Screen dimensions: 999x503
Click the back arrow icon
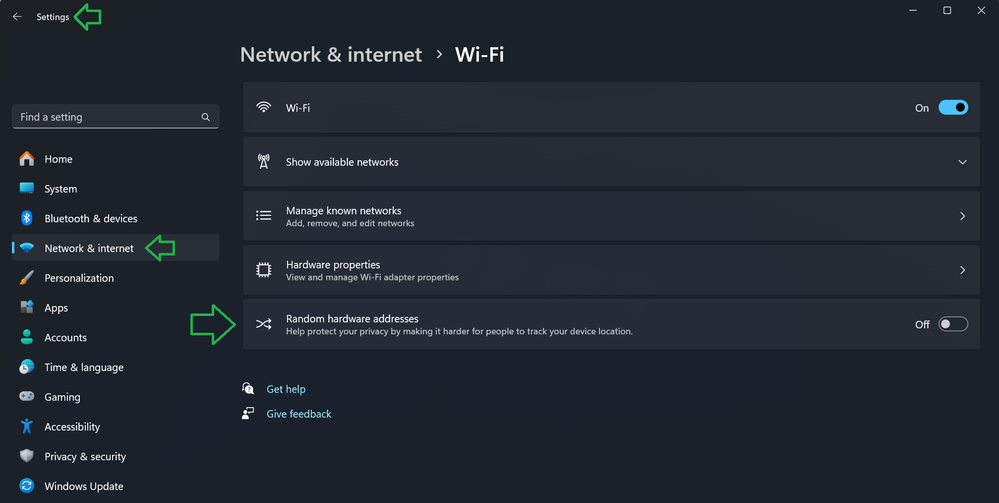click(17, 17)
